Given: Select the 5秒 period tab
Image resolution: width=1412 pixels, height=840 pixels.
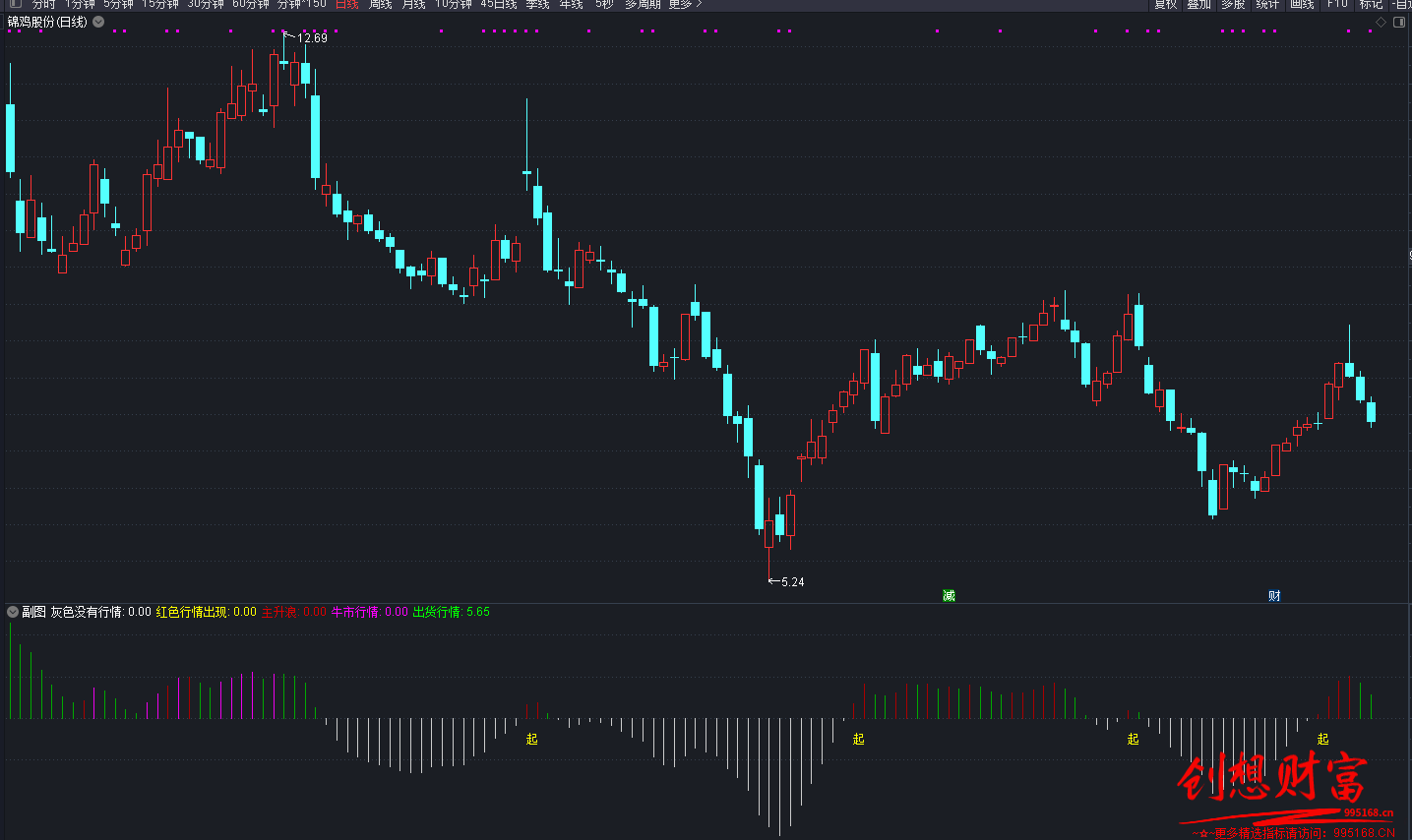Looking at the screenshot, I should (604, 4).
